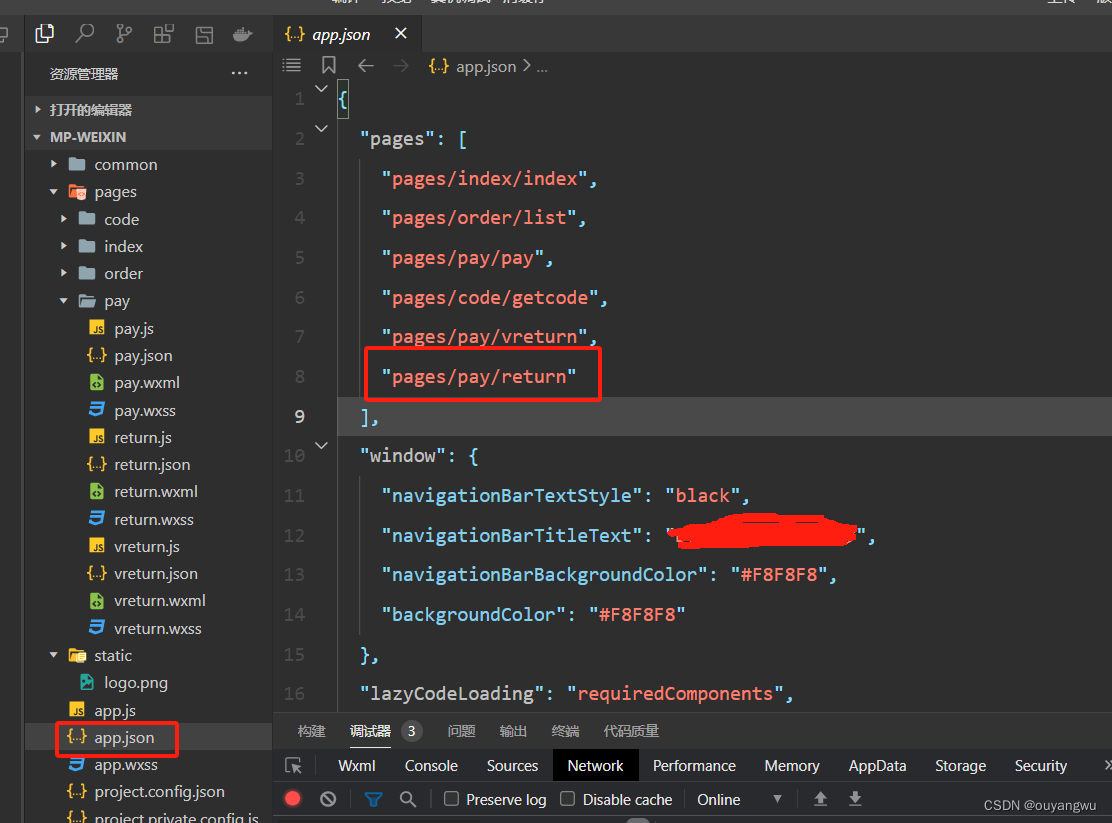The image size is (1112, 823).
Task: Select the element inspector arrow icon
Action: pyautogui.click(x=293, y=766)
